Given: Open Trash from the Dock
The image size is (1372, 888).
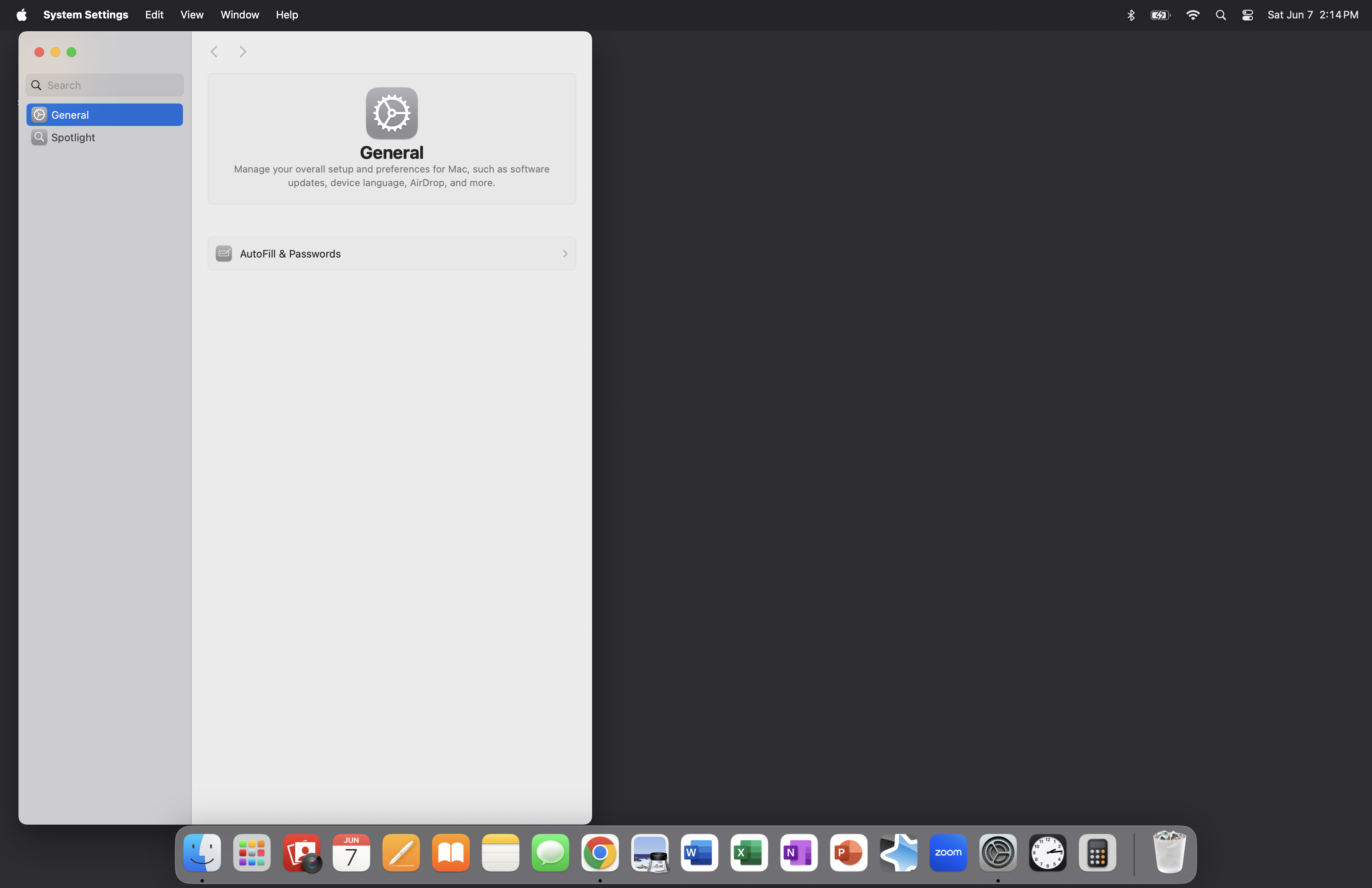Looking at the screenshot, I should pos(1169,852).
